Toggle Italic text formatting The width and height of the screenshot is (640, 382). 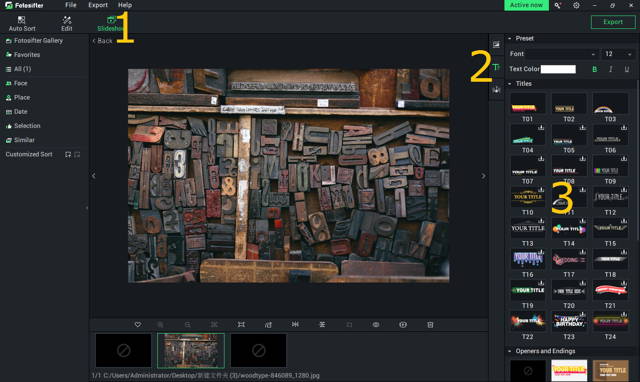click(610, 69)
